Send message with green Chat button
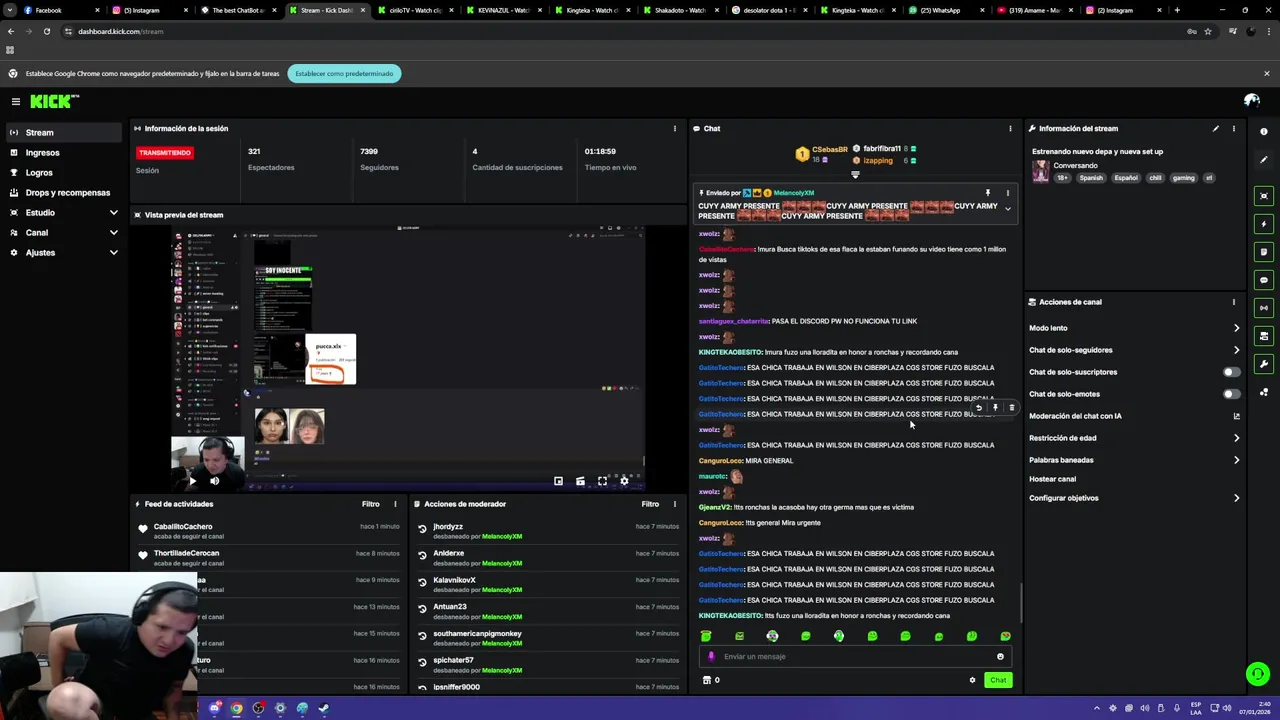Viewport: 1280px width, 720px height. click(x=998, y=680)
